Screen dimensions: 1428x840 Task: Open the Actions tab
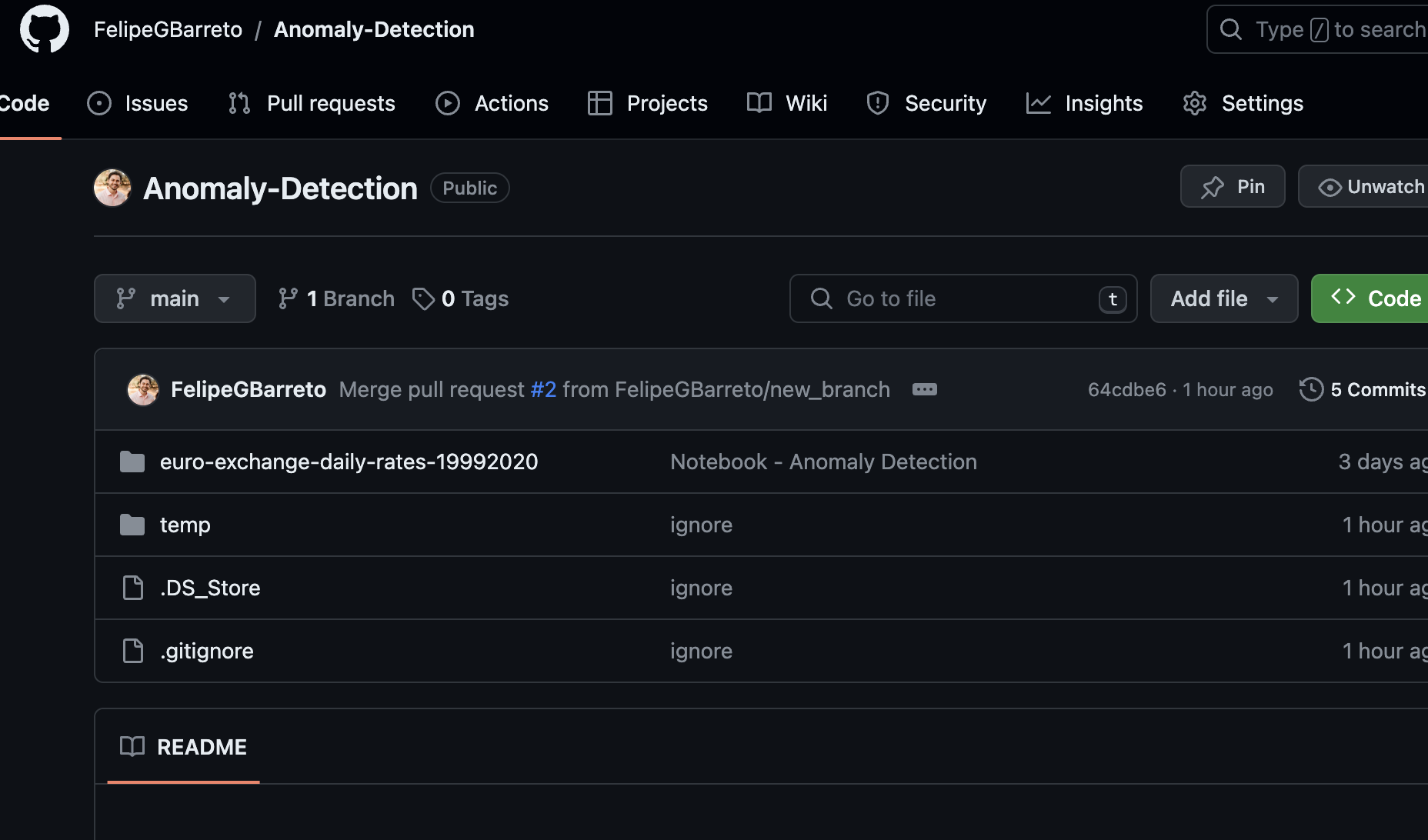(492, 103)
